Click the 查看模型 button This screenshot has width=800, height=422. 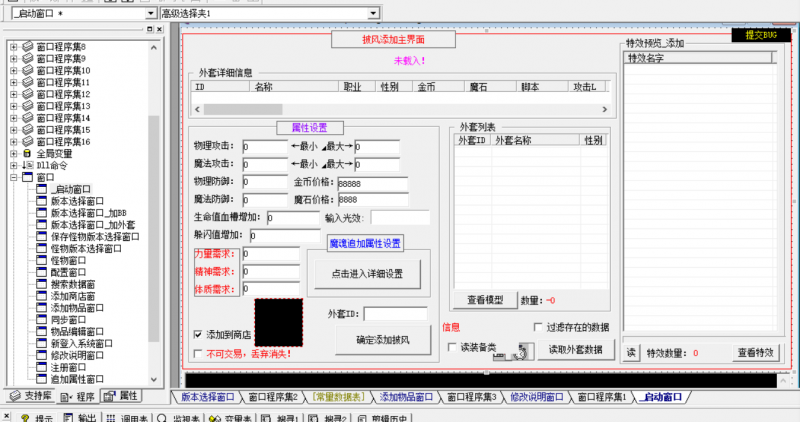pos(485,300)
